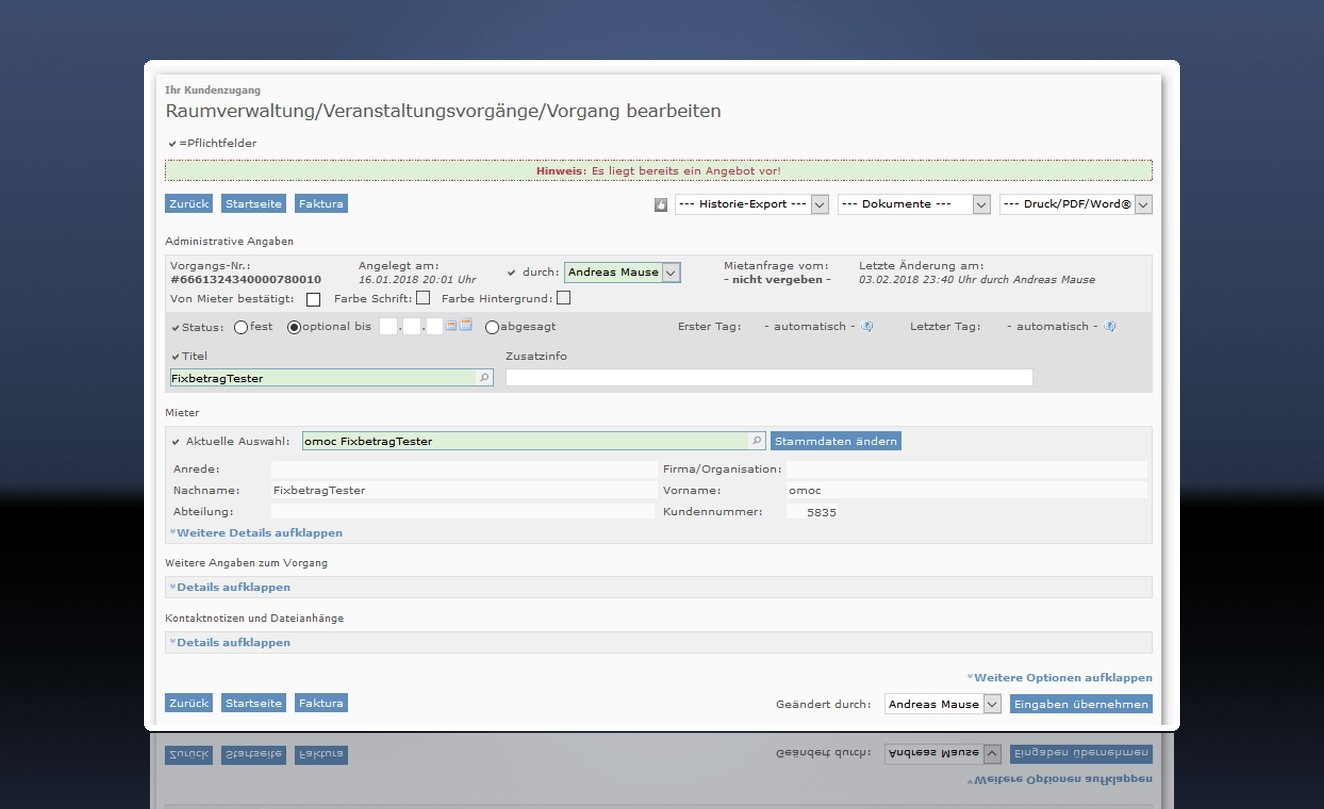Click the help icon beside Letzter Tag automatisch
Image resolution: width=1324 pixels, height=809 pixels.
pos(1110,326)
